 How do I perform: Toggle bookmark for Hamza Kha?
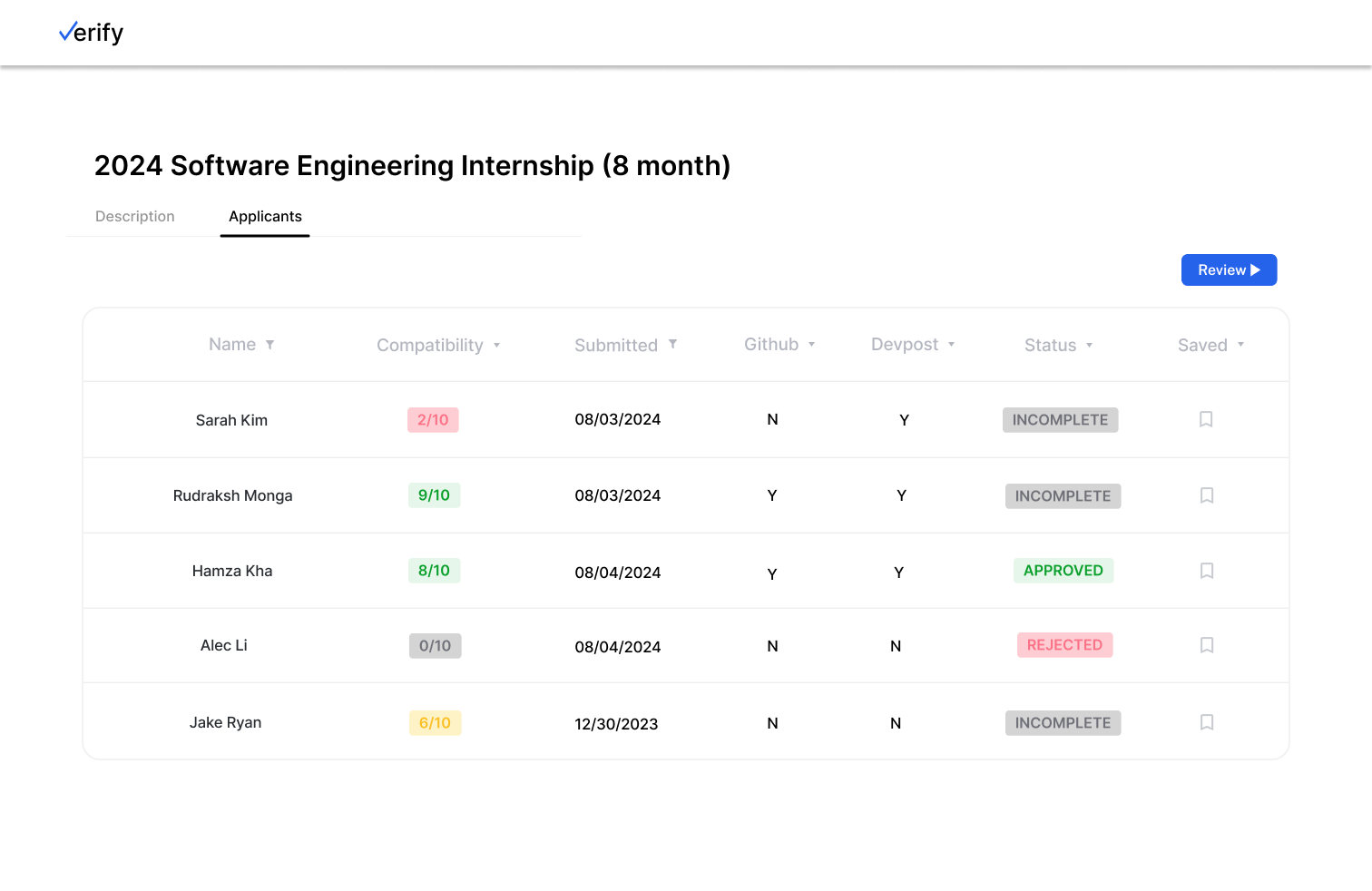click(x=1207, y=571)
